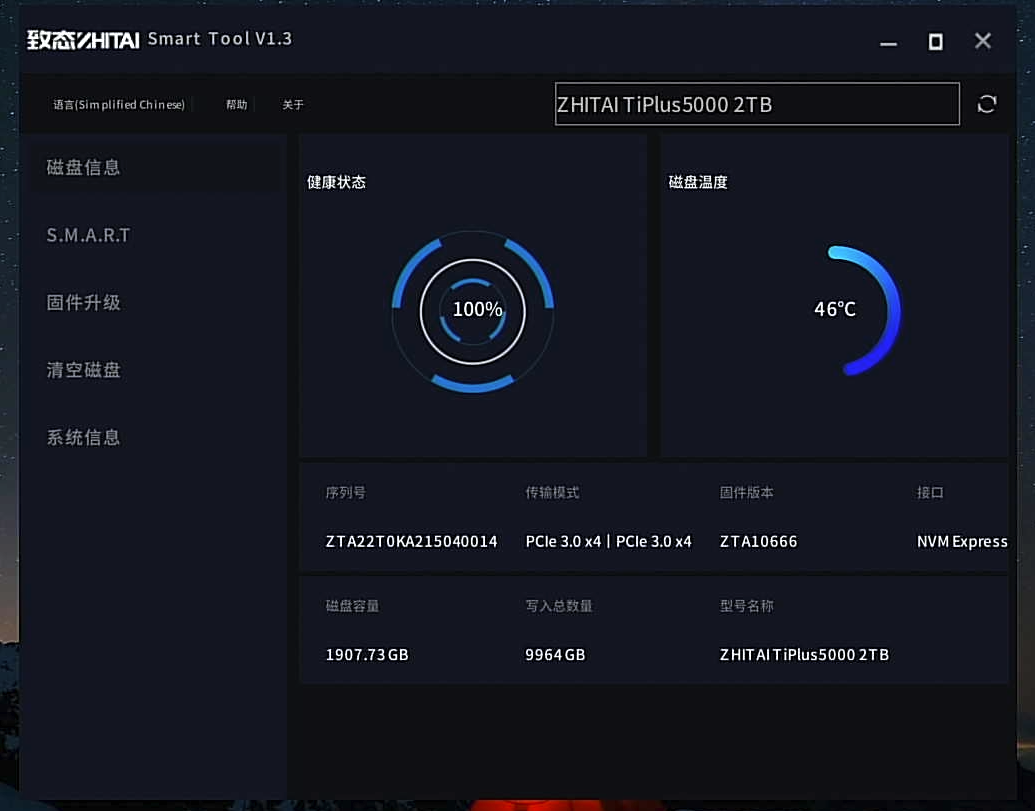This screenshot has width=1035, height=811.
Task: Click the 传输模式 label
Action: coord(552,493)
